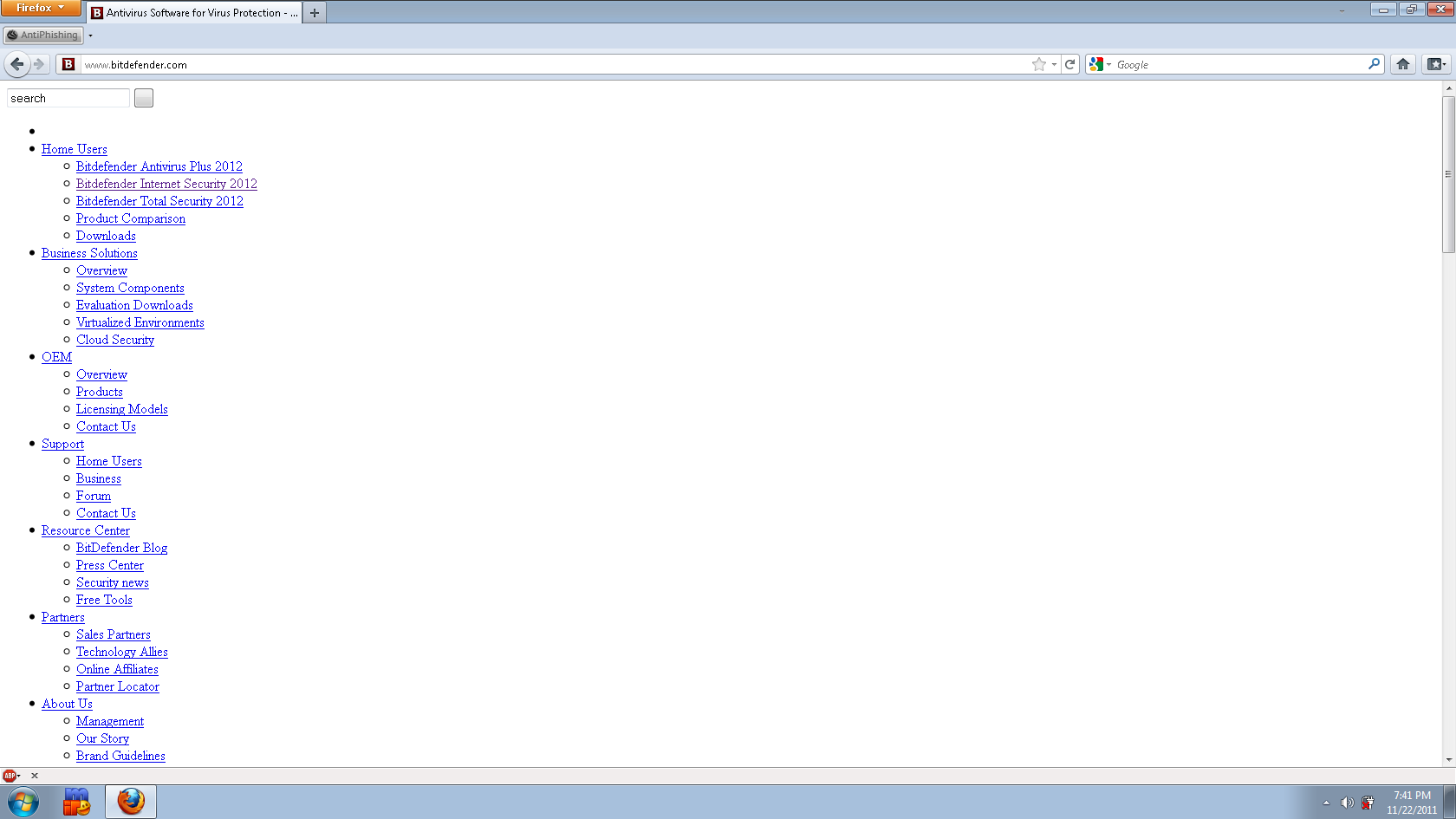This screenshot has height=819, width=1456.
Task: Click the Bitdefender site identity icon
Action: click(x=68, y=64)
